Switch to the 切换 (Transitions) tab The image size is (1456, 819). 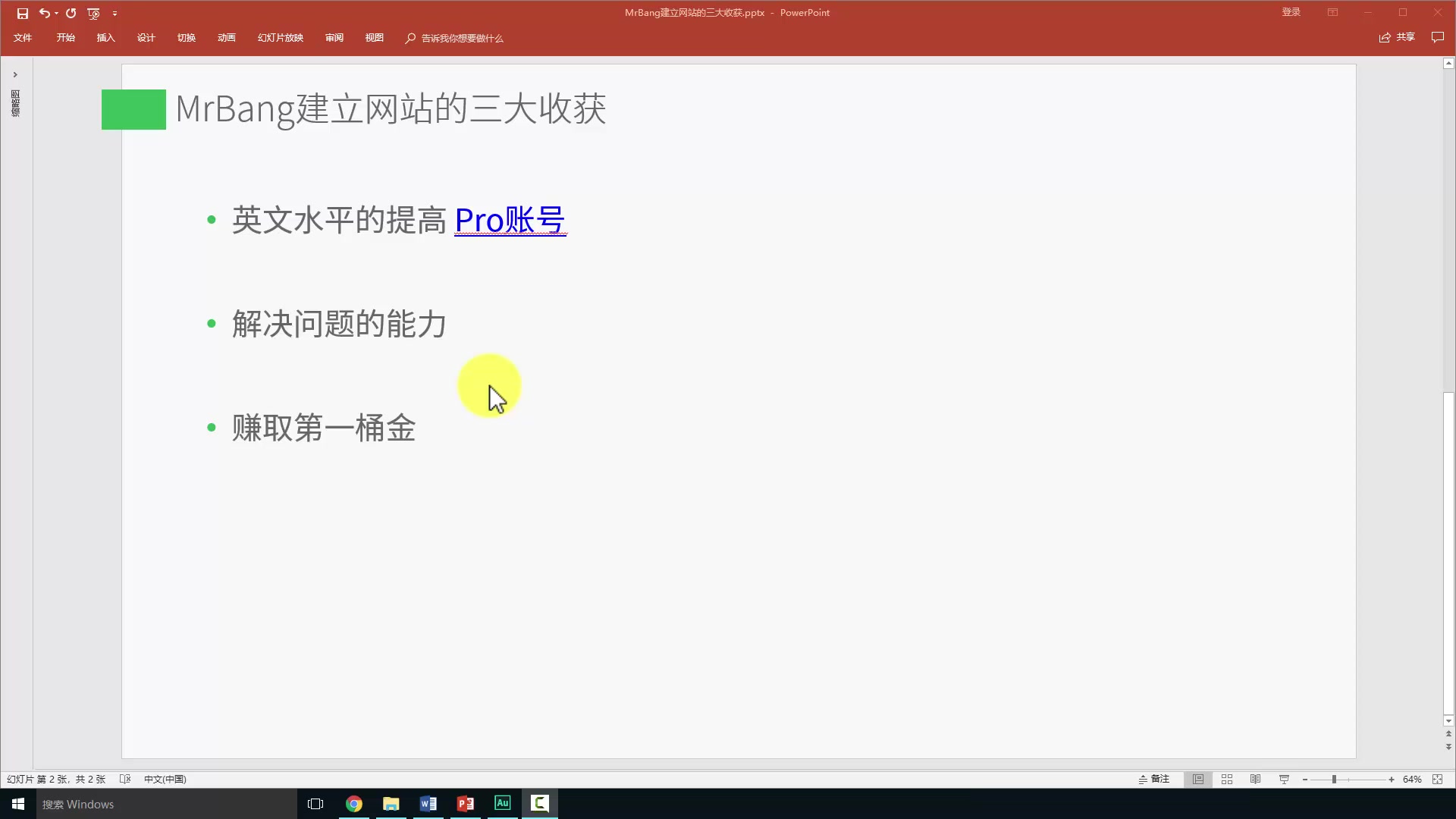click(x=186, y=37)
